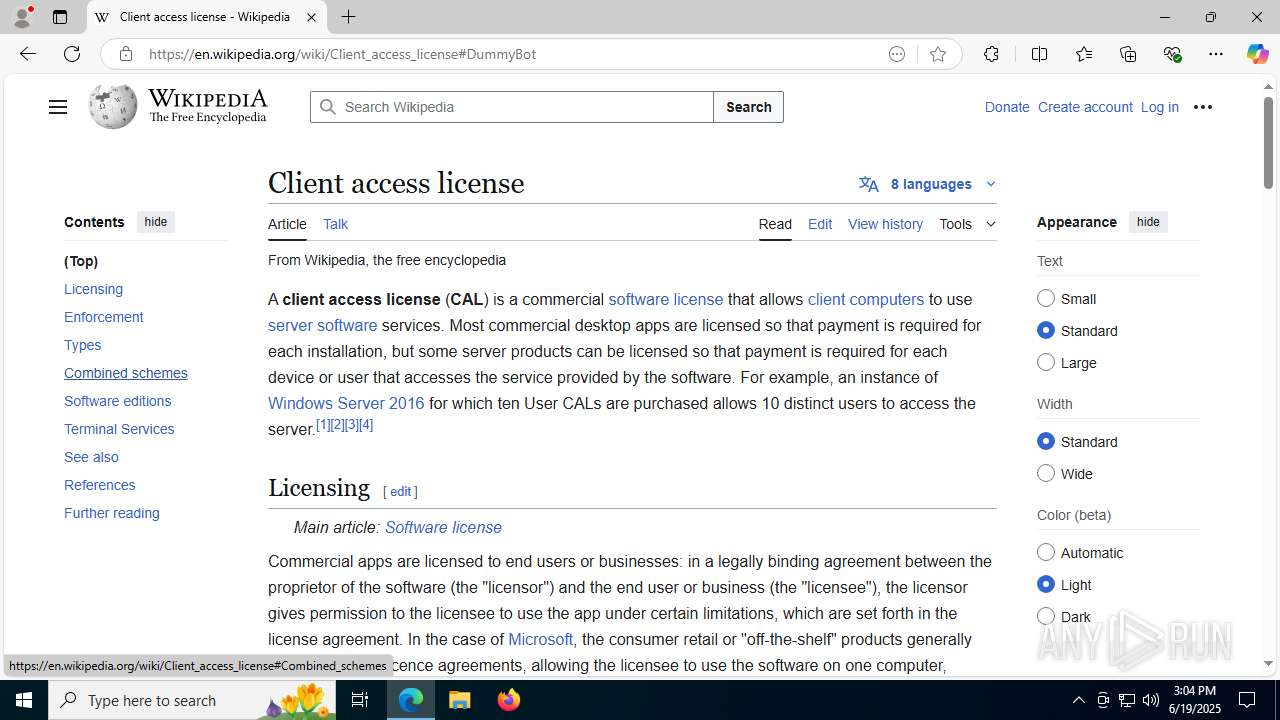Open View history tab
The height and width of the screenshot is (720, 1280).
(x=885, y=224)
